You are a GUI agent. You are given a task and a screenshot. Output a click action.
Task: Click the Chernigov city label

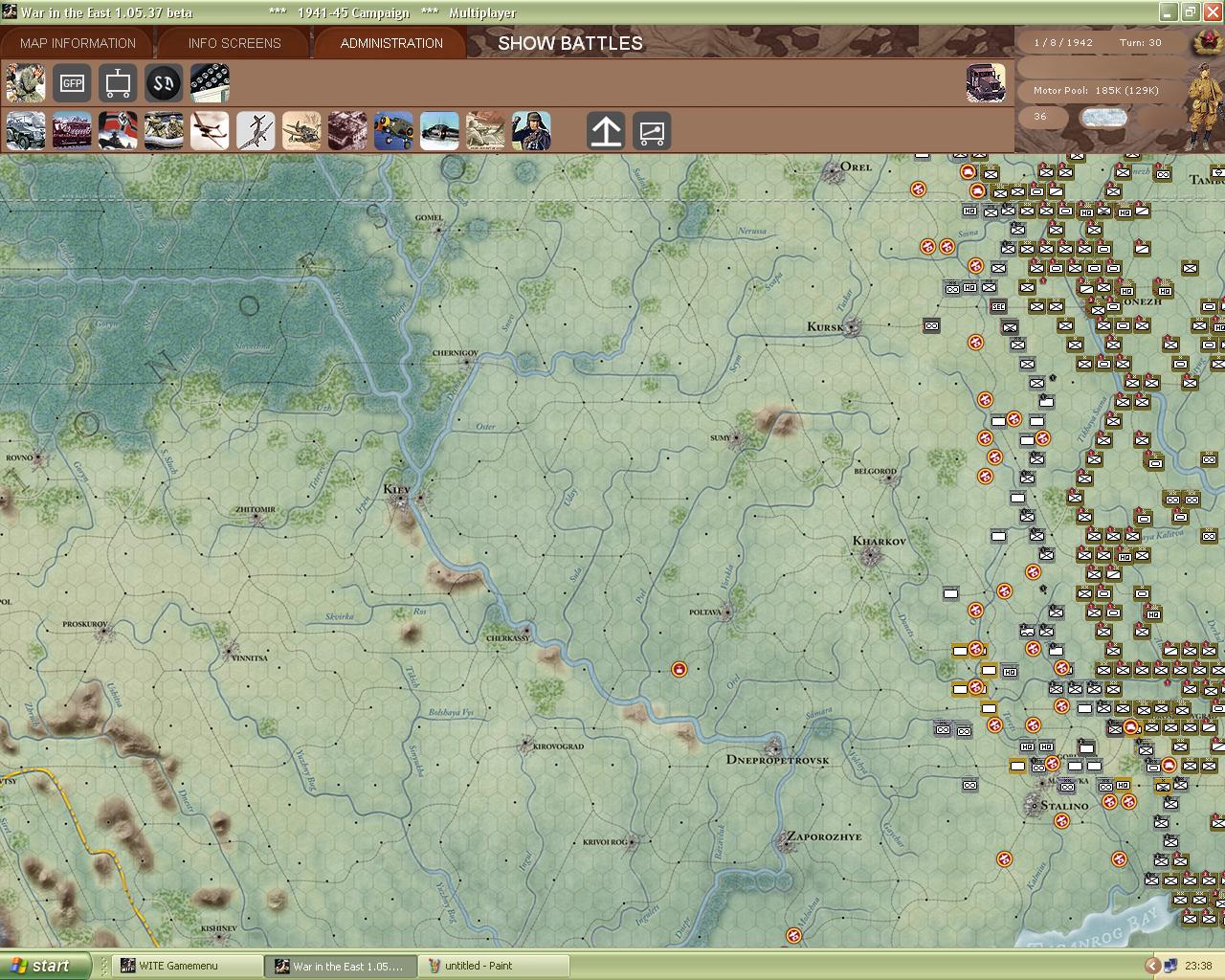pyautogui.click(x=455, y=353)
